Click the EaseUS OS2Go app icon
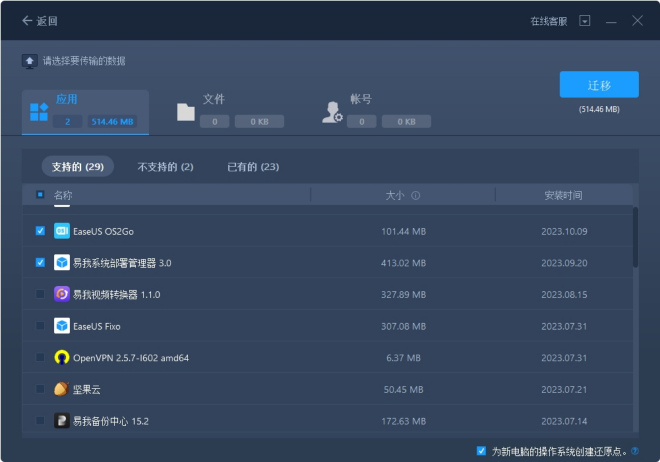 point(61,231)
